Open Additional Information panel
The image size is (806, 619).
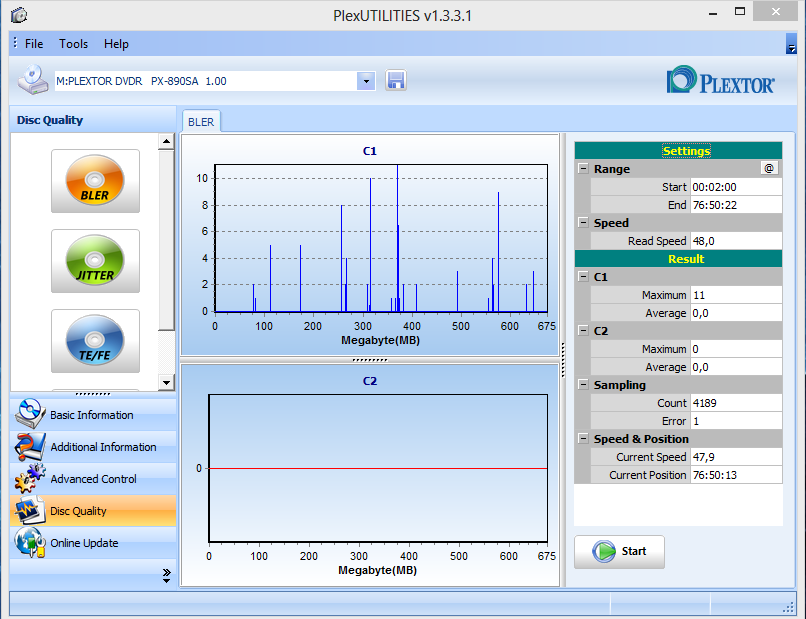[x=93, y=446]
